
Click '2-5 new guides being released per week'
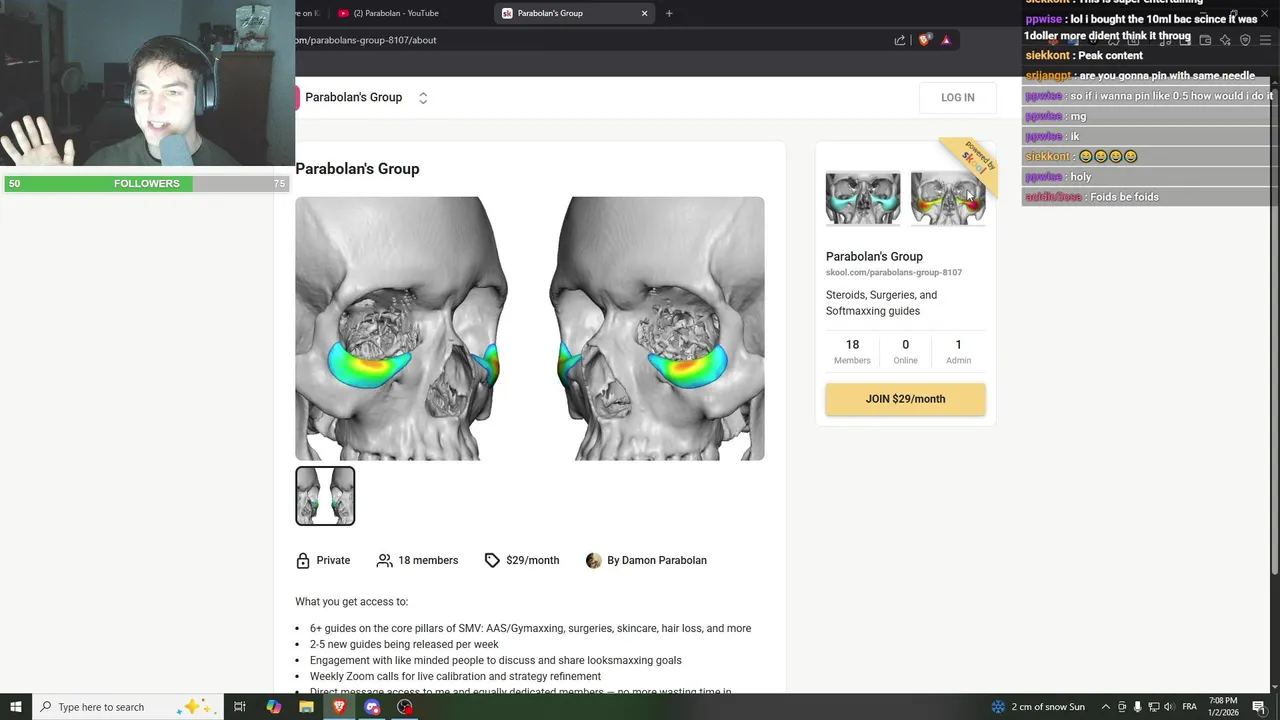404,644
